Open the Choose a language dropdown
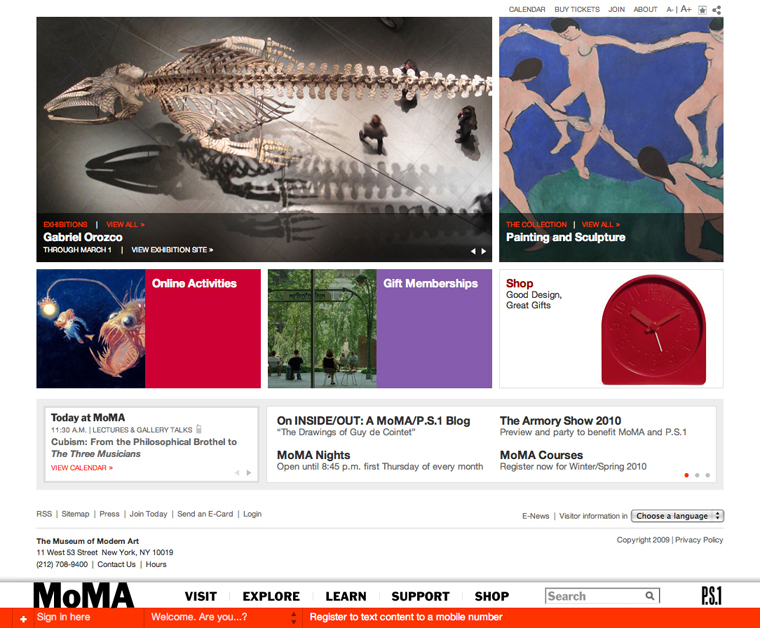The height and width of the screenshot is (628, 760). pos(678,516)
